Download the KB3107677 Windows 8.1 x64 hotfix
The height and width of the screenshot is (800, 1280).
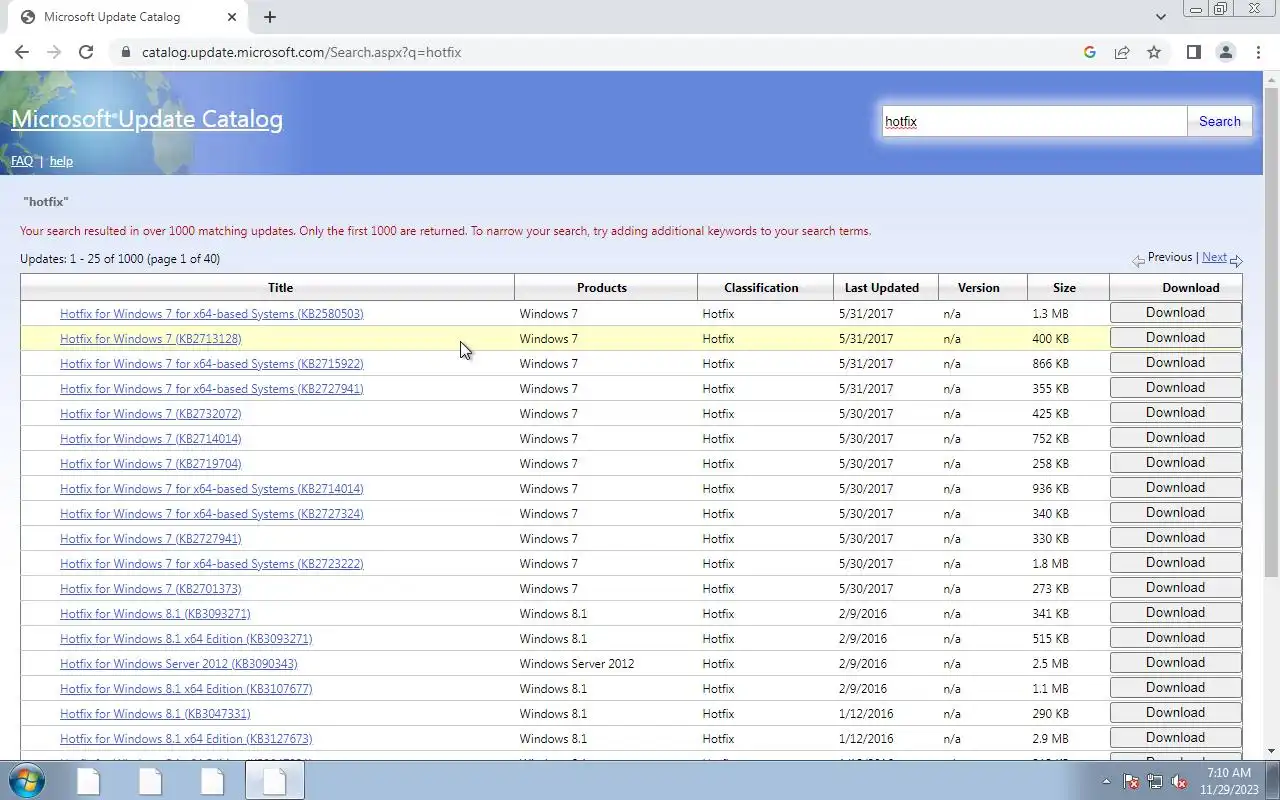[x=1175, y=688]
